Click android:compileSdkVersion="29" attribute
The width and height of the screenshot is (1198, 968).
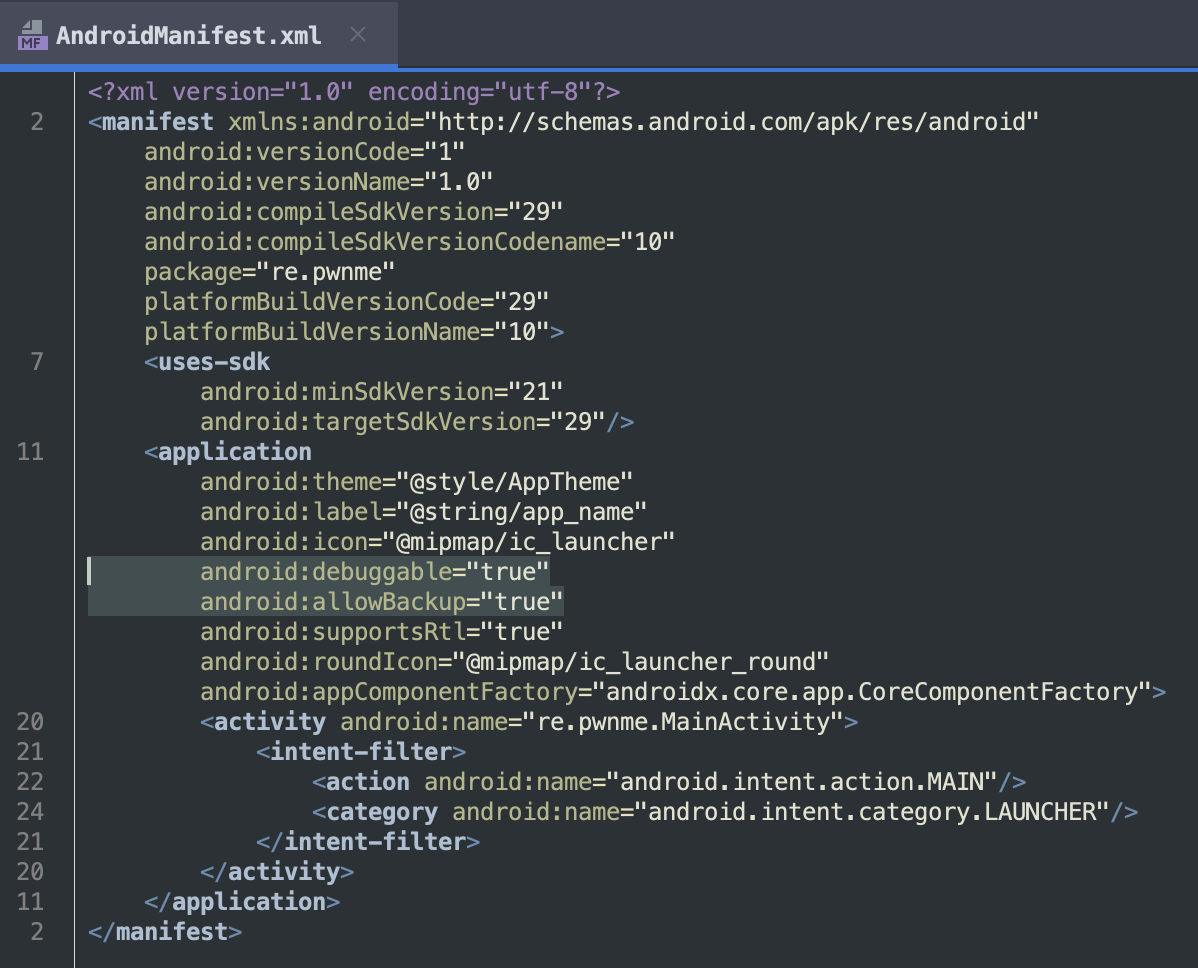pyautogui.click(x=353, y=212)
